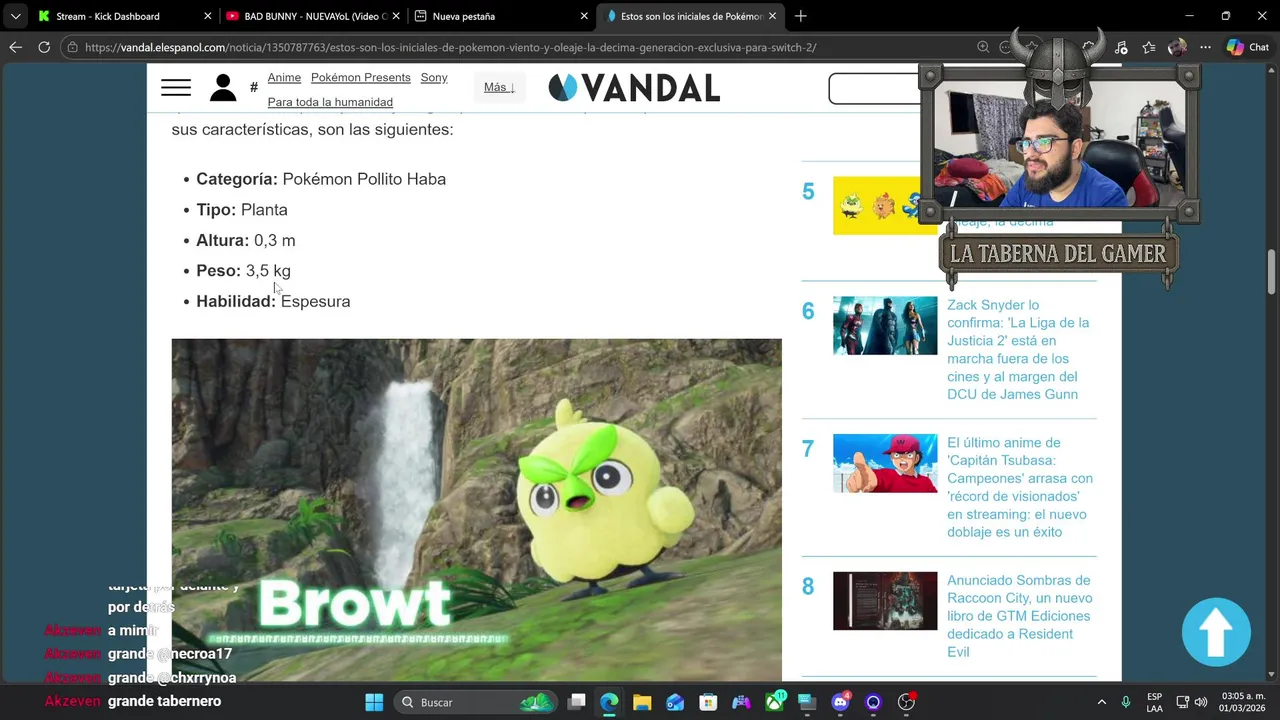Viewport: 1280px width, 720px height.
Task: Click the Peso: 3,5 kg line
Action: (243, 271)
